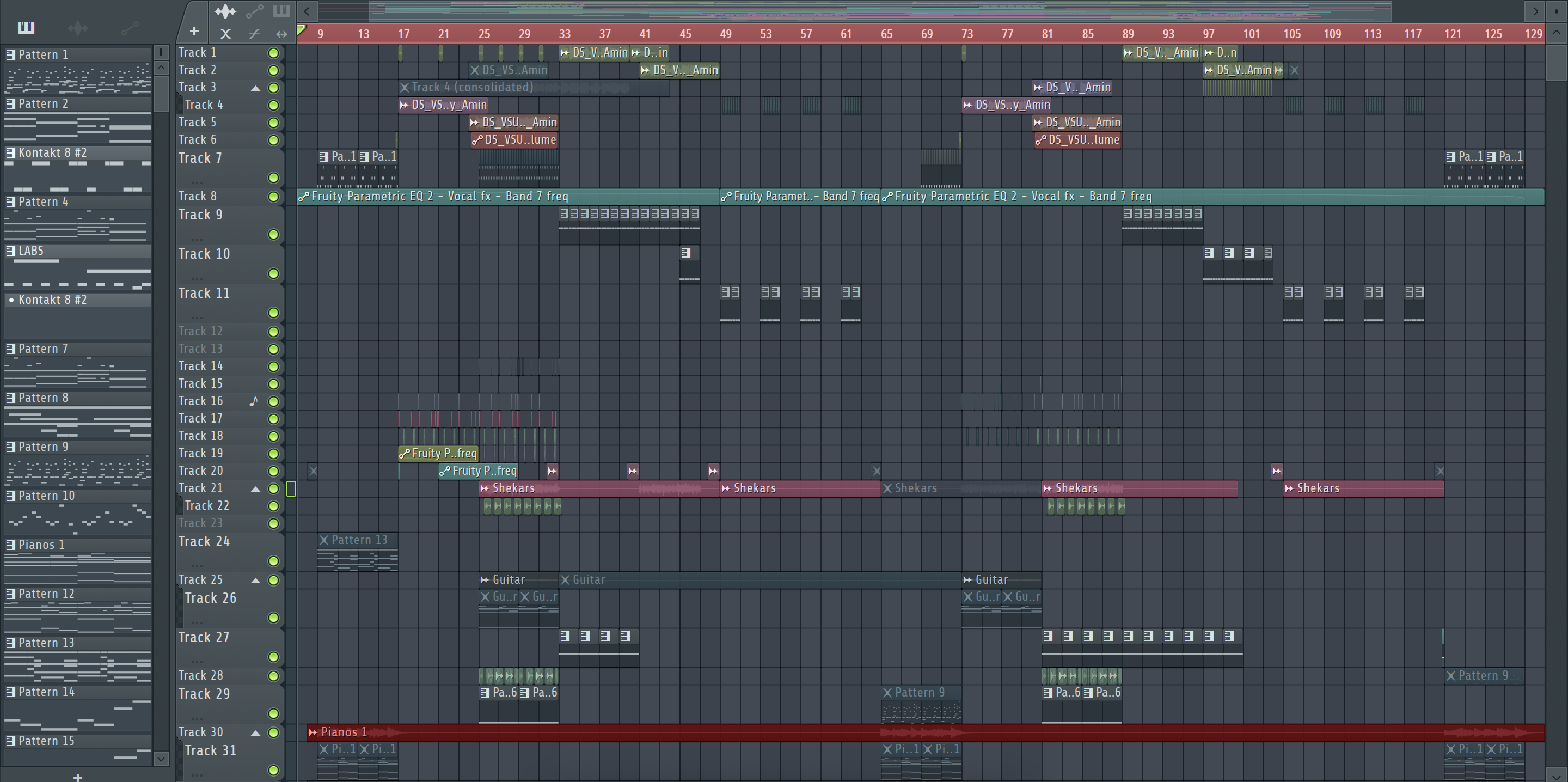Click the Track 29 header name
This screenshot has height=782, width=1568.
point(204,694)
